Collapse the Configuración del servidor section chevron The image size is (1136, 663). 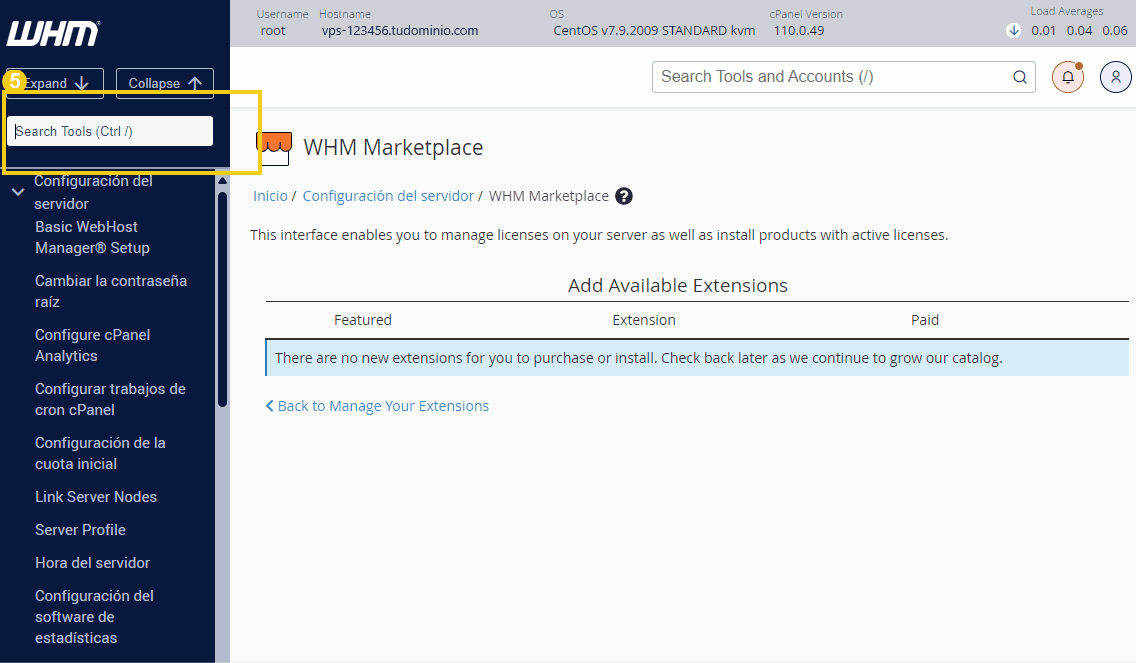(x=18, y=192)
